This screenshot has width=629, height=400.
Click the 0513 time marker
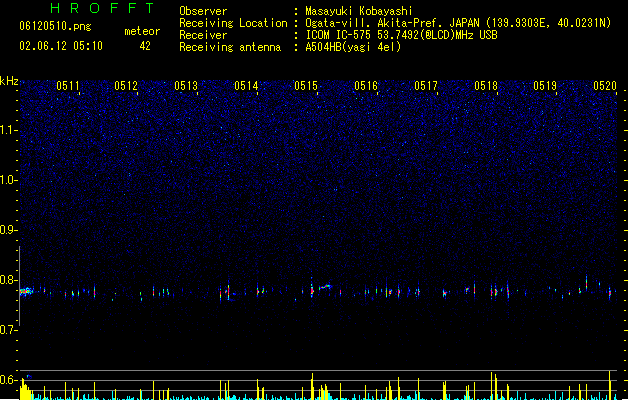coord(186,86)
